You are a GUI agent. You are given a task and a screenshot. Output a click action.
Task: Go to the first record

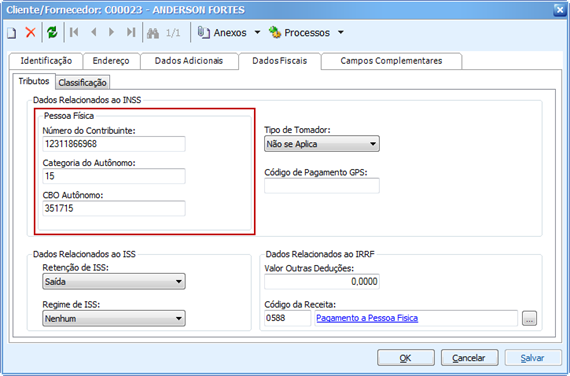point(74,32)
